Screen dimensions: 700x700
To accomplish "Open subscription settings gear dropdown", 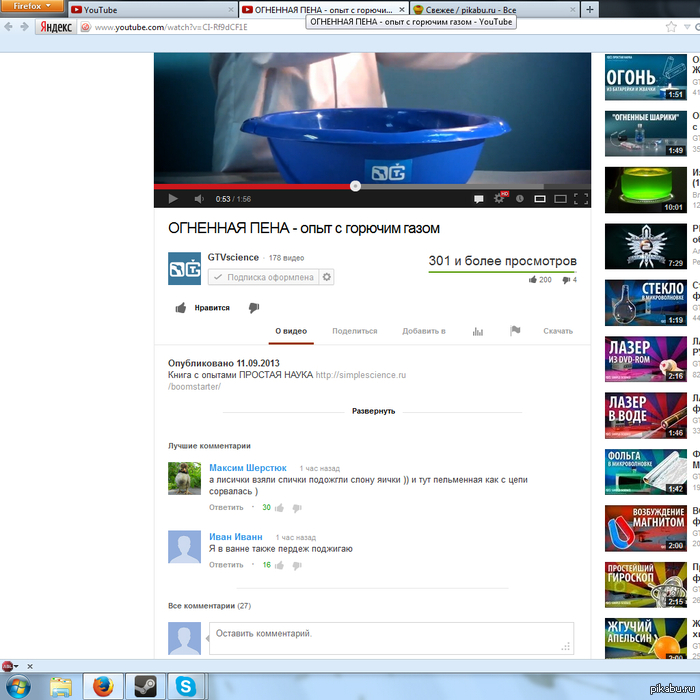I will point(326,277).
